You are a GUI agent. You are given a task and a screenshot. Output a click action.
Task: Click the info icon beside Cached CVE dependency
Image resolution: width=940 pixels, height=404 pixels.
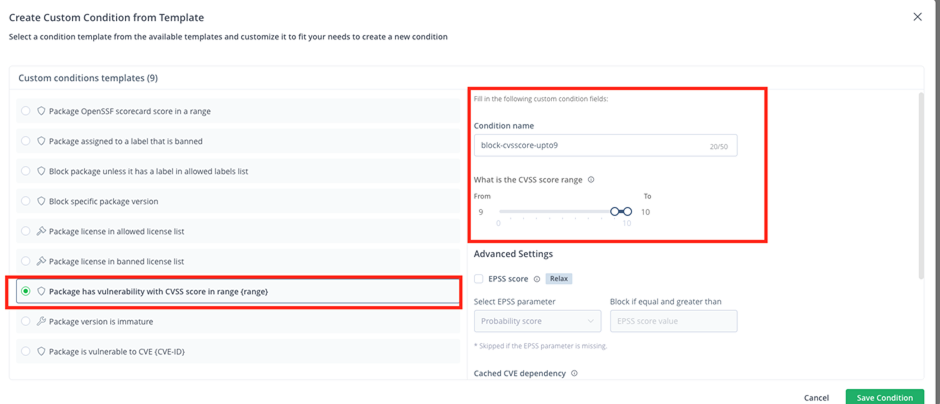(574, 373)
